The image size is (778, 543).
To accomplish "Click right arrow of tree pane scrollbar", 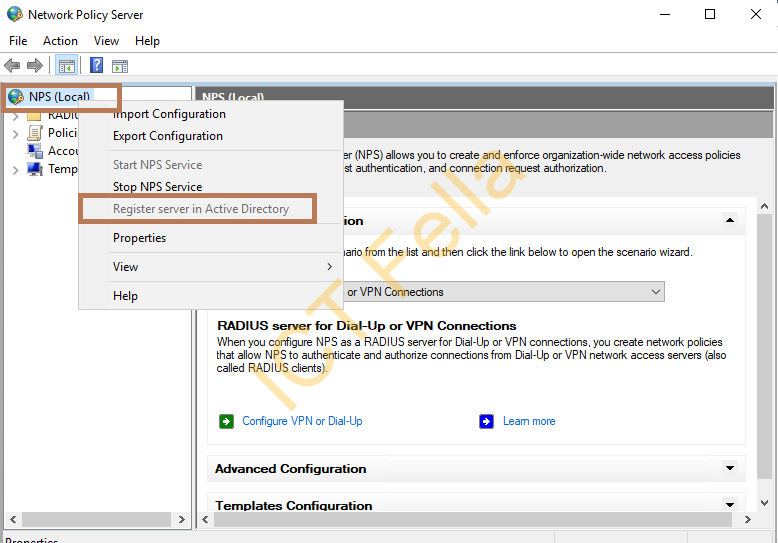I will coord(182,520).
